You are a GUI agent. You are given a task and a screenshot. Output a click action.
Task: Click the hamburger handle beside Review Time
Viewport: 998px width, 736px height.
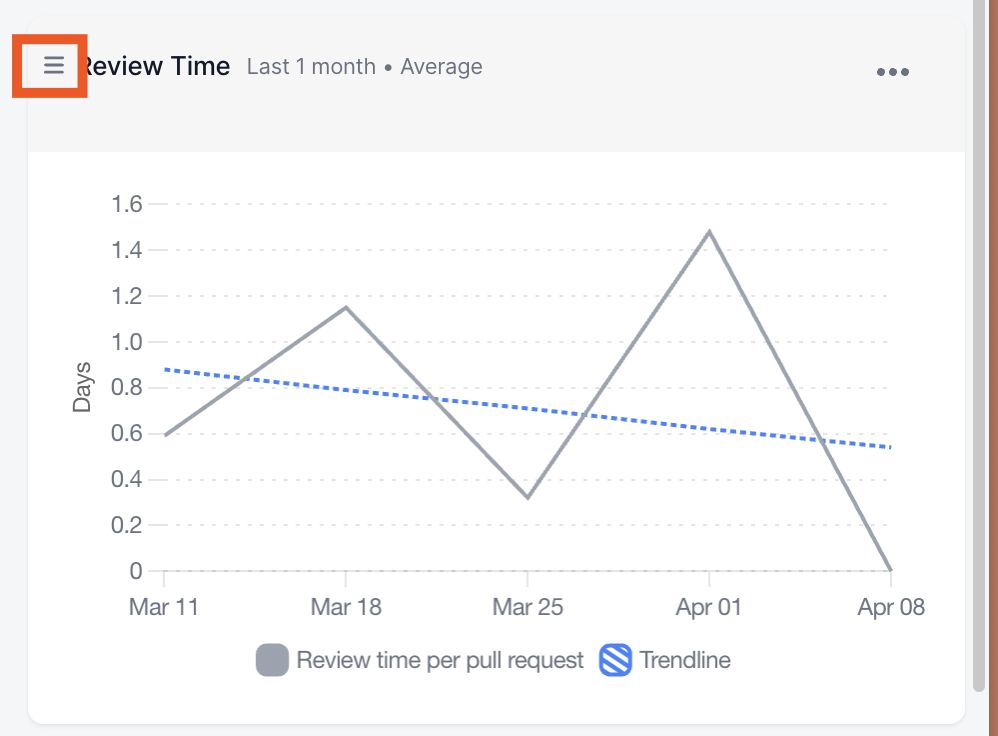[54, 66]
